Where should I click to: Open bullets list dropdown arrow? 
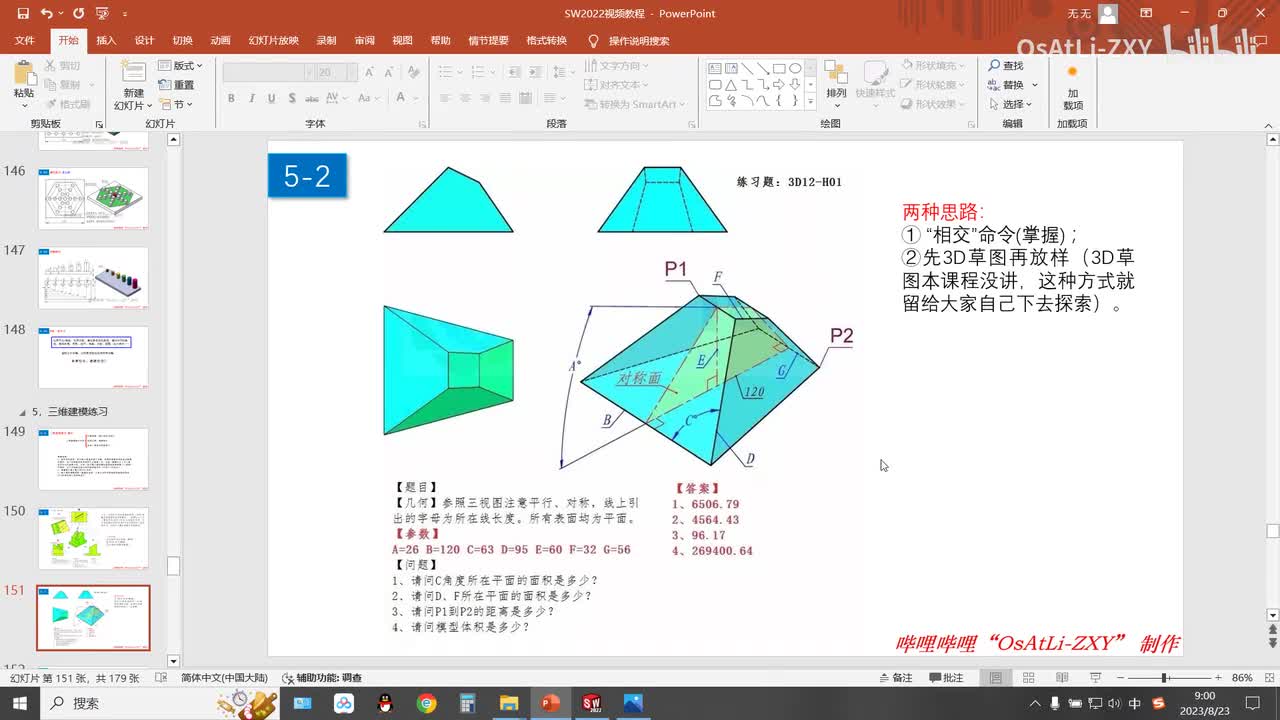point(458,72)
